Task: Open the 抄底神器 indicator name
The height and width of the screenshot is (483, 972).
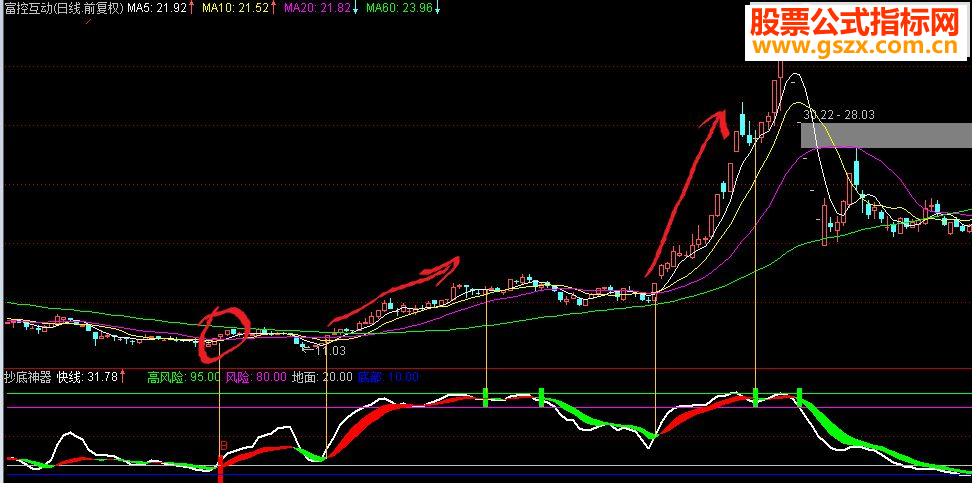Action: coord(28,376)
